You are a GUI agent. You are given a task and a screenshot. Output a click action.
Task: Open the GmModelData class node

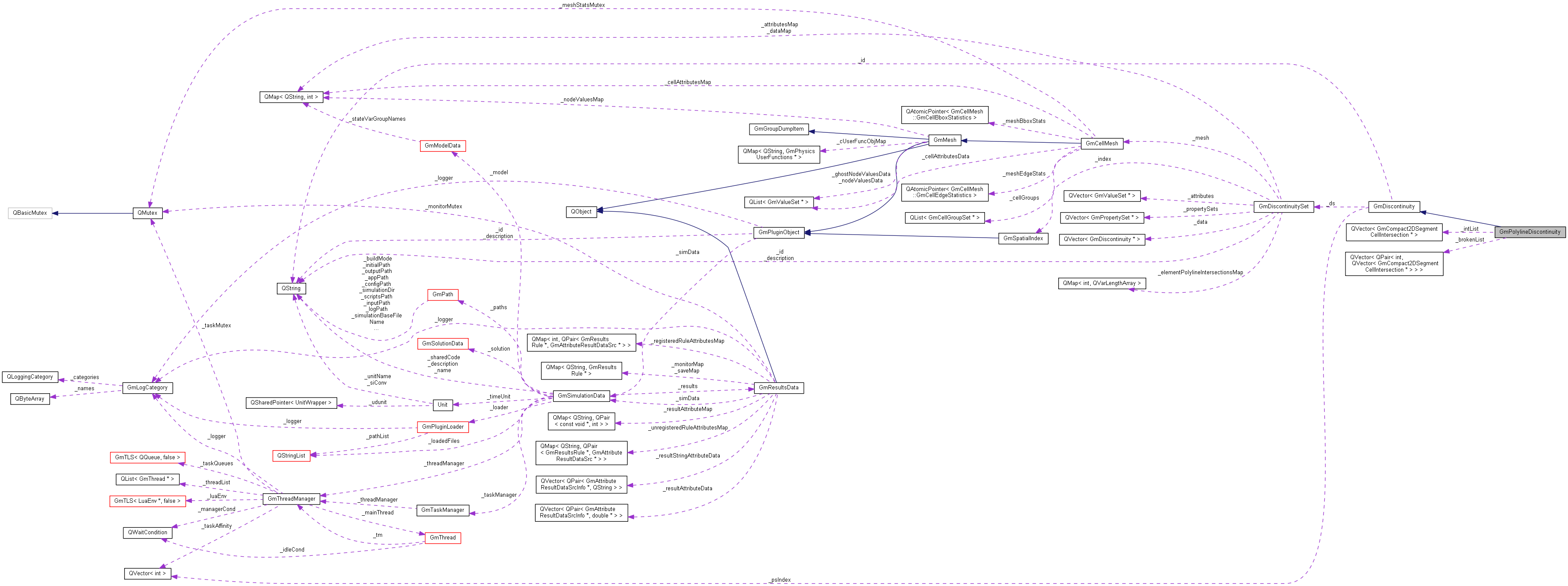pyautogui.click(x=442, y=146)
